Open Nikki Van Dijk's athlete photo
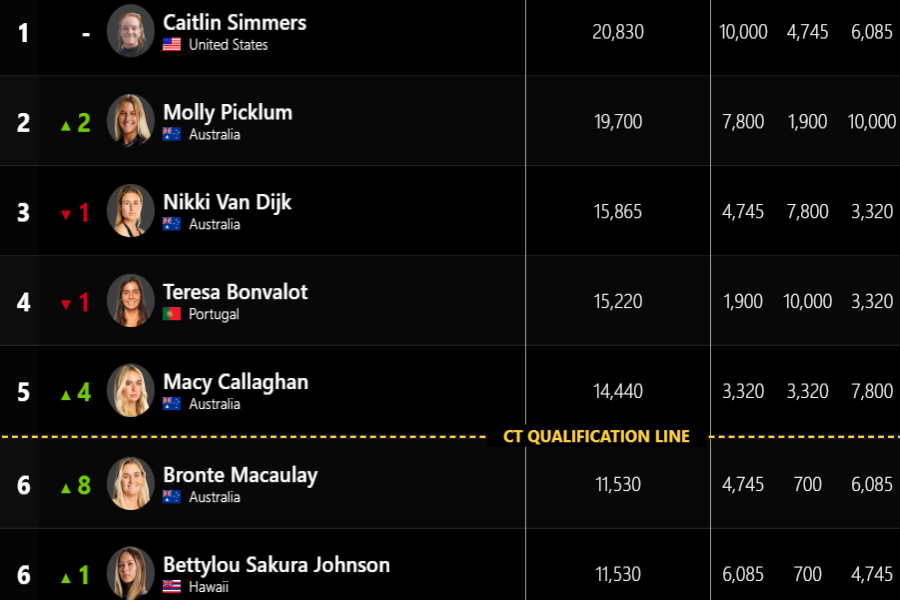 point(131,211)
